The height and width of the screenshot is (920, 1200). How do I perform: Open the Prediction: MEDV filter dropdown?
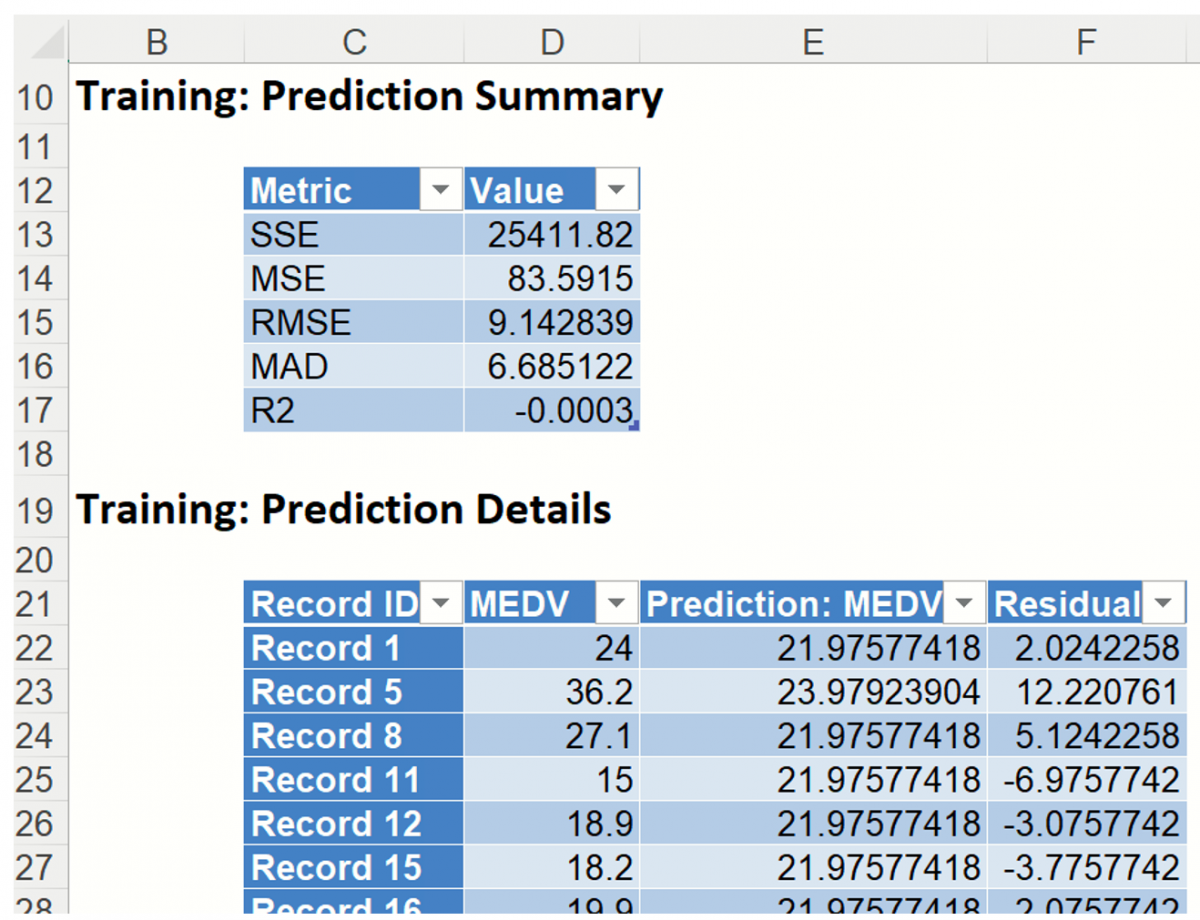pyautogui.click(x=963, y=603)
